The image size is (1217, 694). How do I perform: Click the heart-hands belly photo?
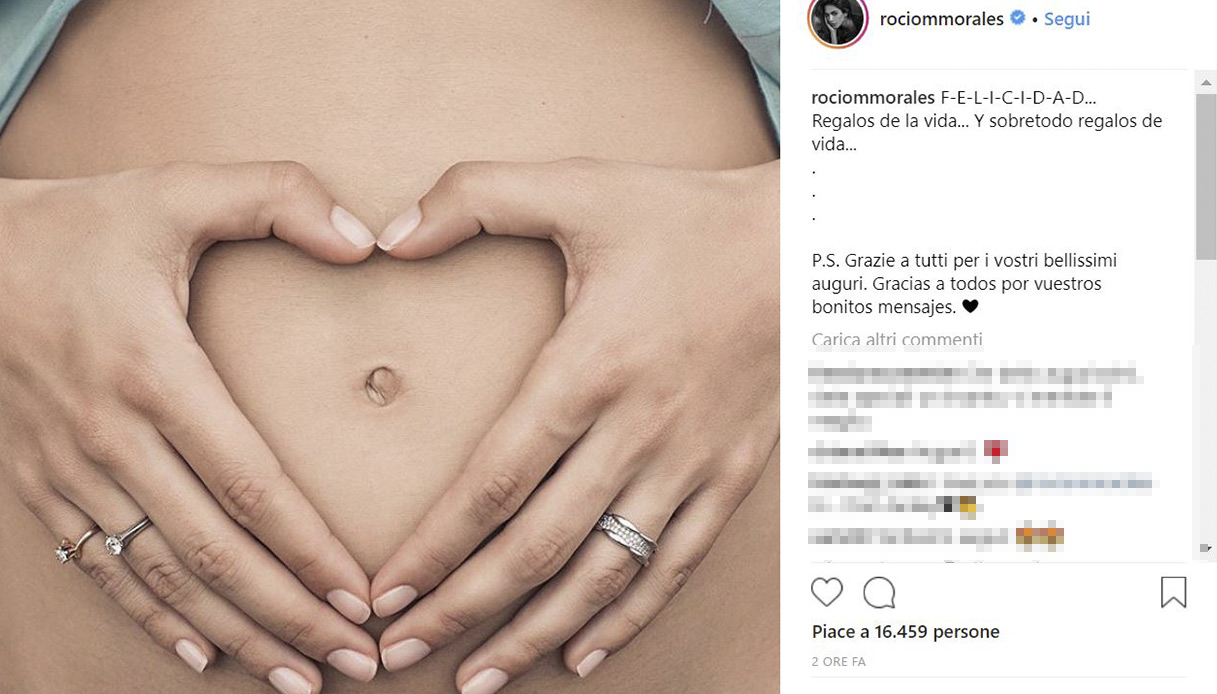(390, 347)
